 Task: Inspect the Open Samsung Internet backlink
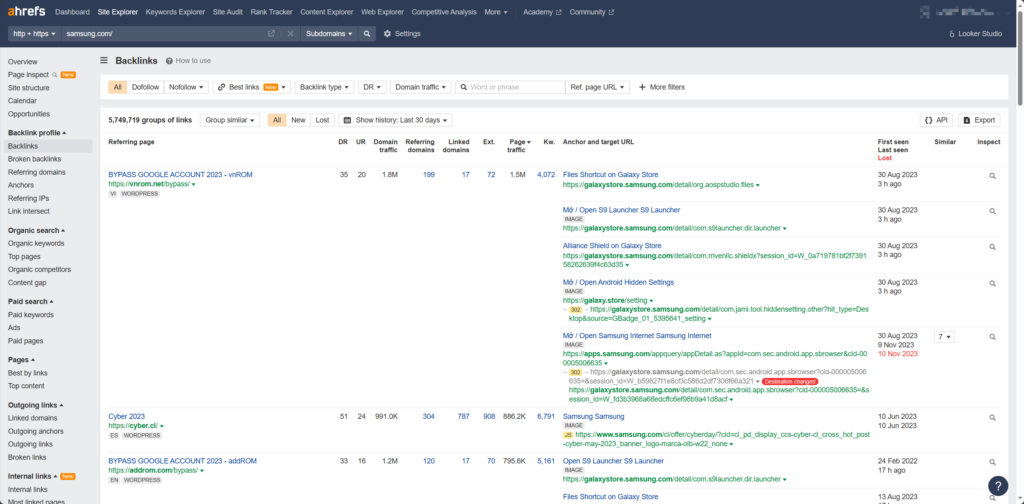coord(993,337)
